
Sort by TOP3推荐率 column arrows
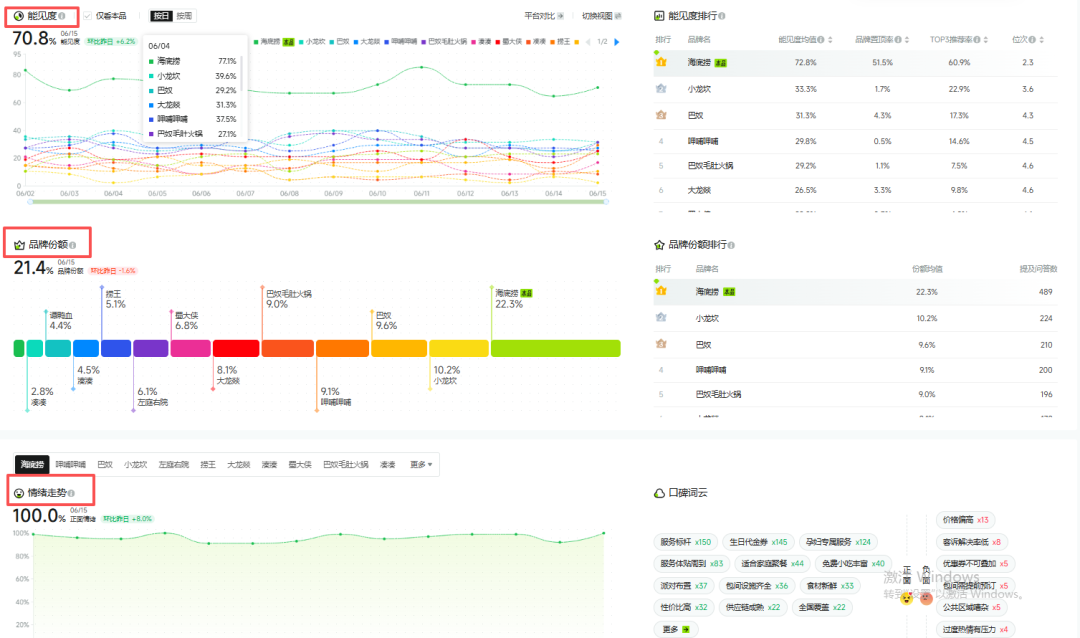pos(986,40)
